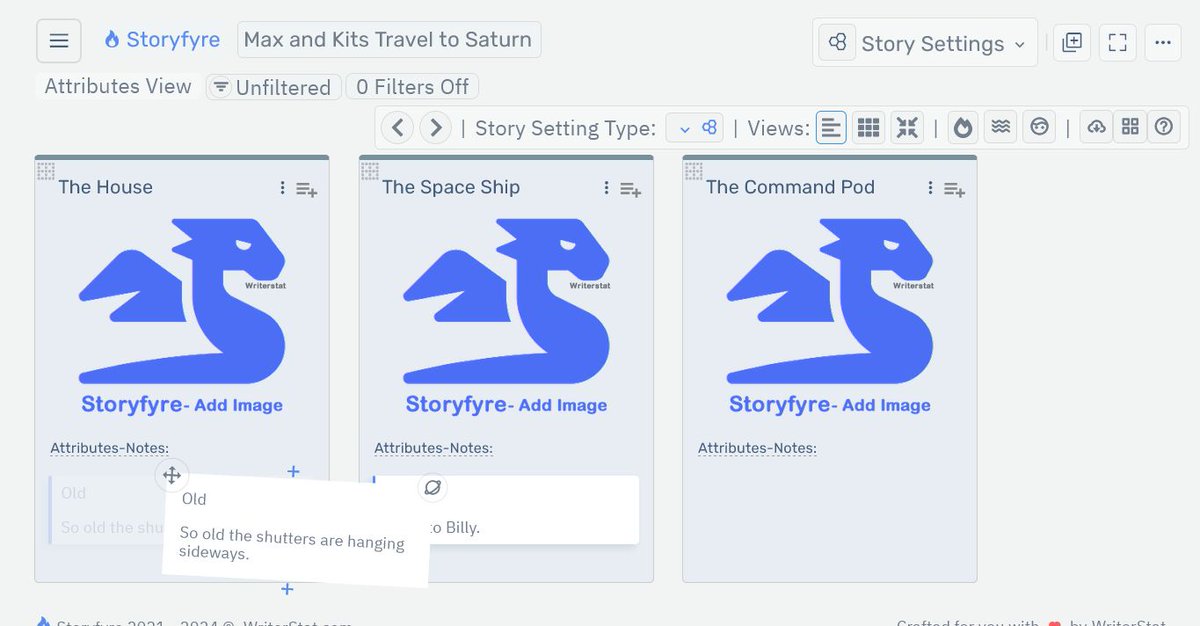Grab the drag handle on The Space Ship card
This screenshot has width=1200, height=626.
pyautogui.click(x=369, y=171)
